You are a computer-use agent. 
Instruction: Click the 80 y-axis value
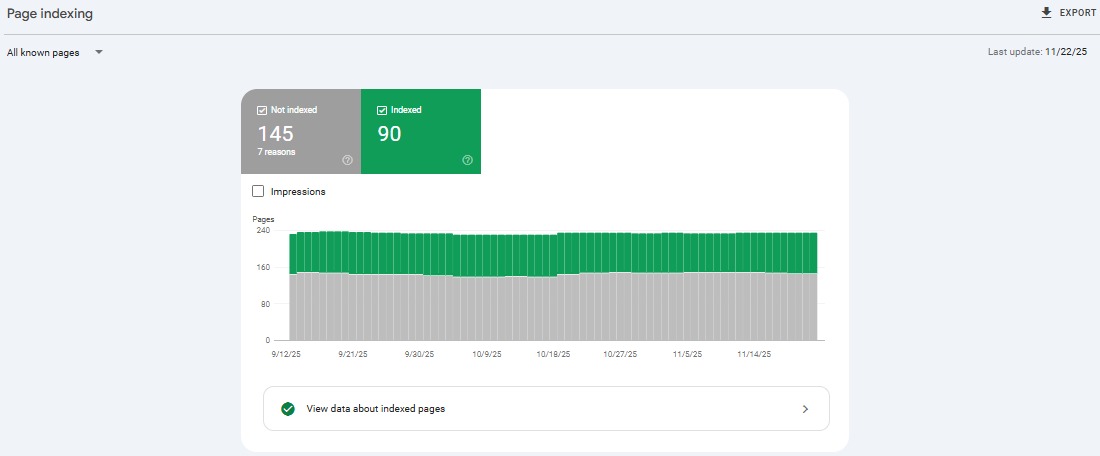(265, 304)
